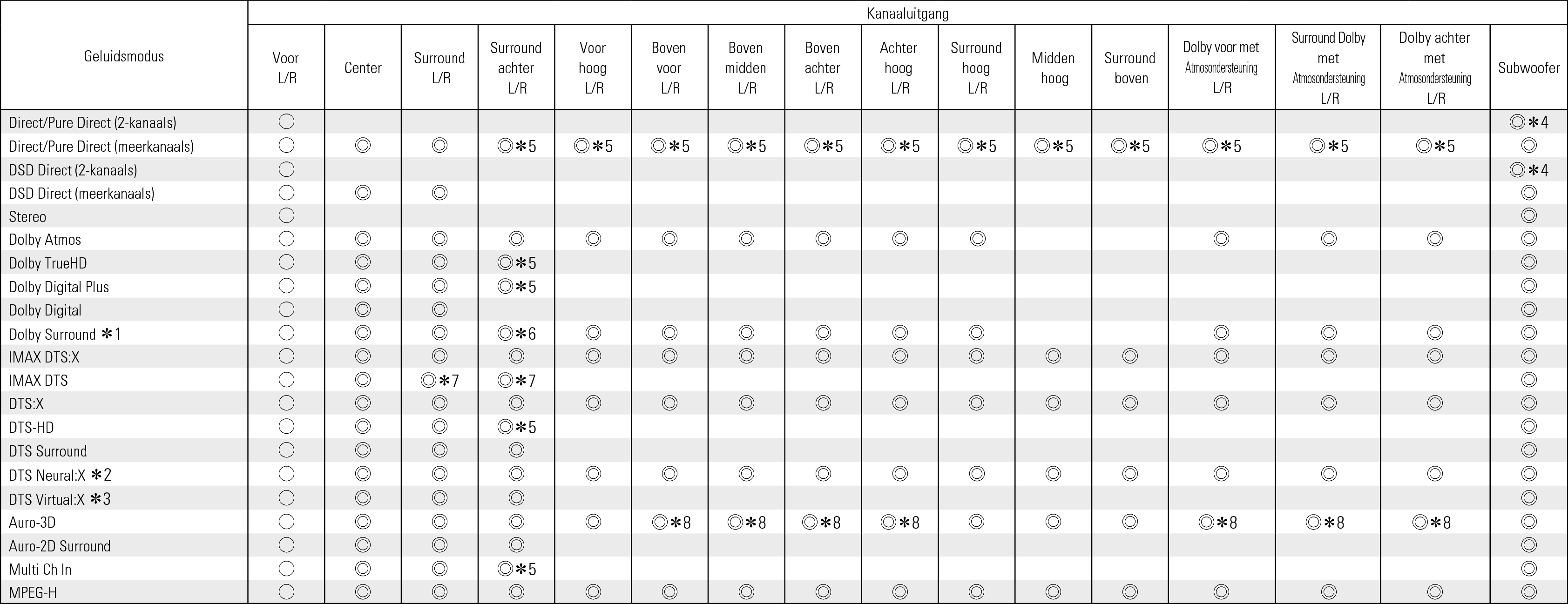Select the Surround achter circle for DTS Virtual:X
1568x604 pixels.
point(516,499)
